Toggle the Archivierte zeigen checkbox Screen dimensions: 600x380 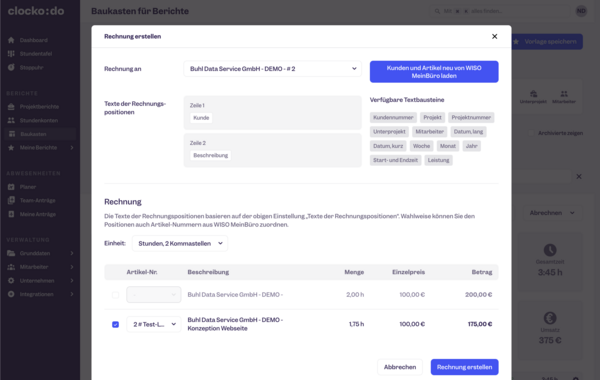[x=531, y=133]
